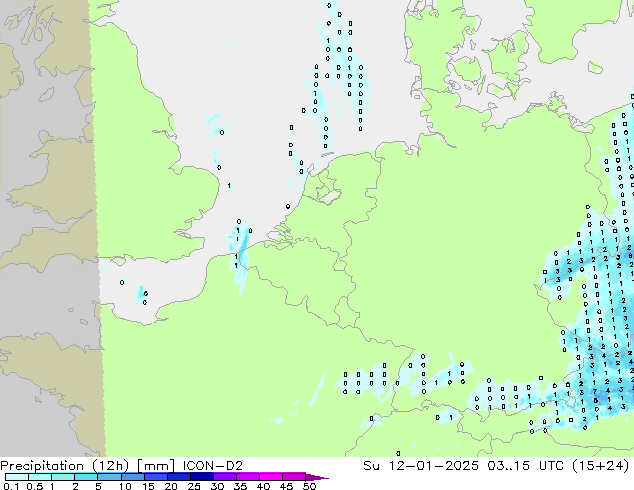Screen dimensions: 634x490
Task: Click the legend value "50"
Action: click(309, 486)
